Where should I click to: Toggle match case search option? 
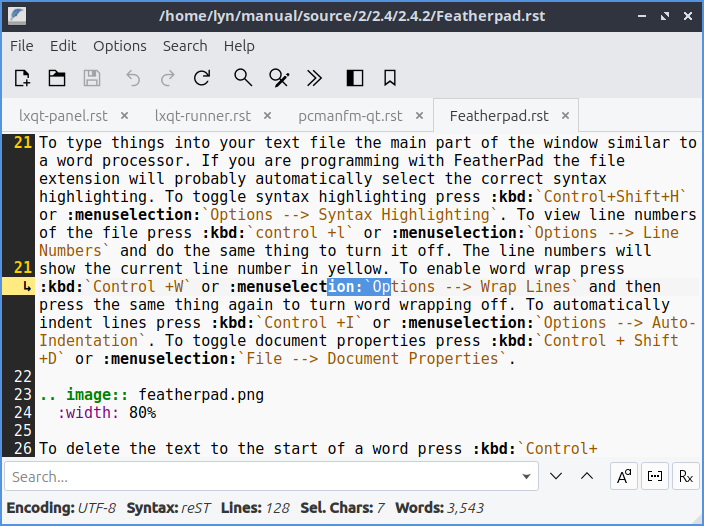pos(624,476)
